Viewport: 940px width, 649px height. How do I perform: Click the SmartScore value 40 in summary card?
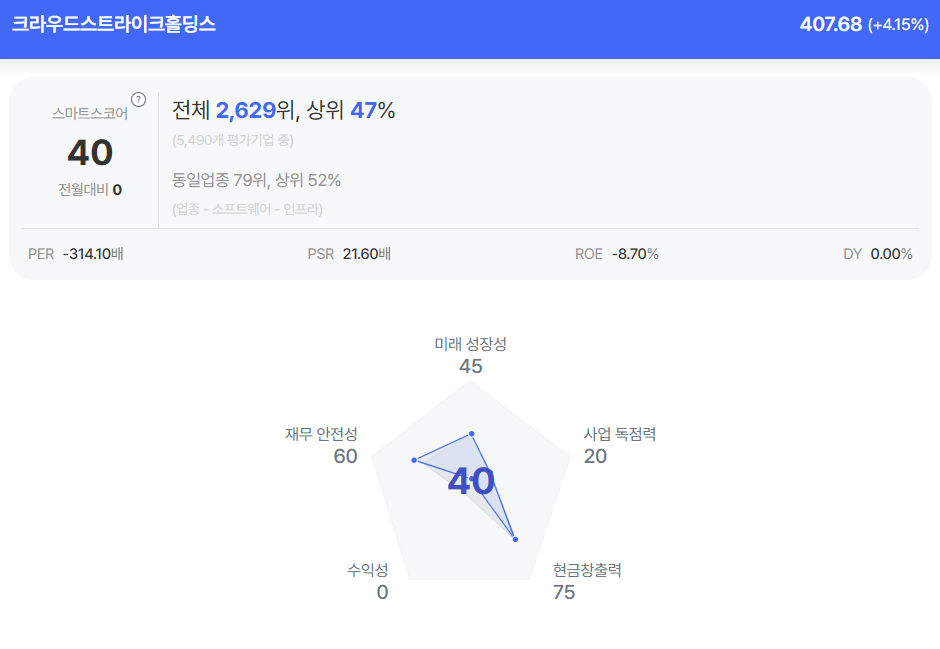(x=90, y=152)
